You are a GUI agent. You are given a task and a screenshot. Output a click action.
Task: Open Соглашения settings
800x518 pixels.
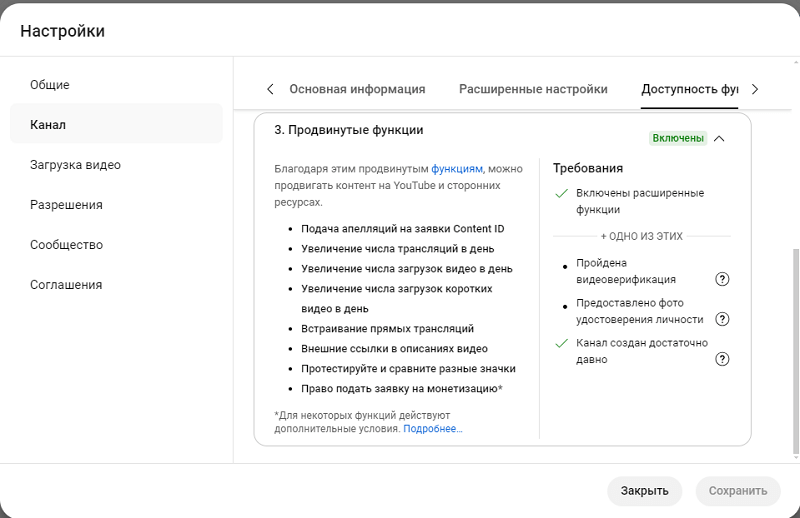point(116,285)
